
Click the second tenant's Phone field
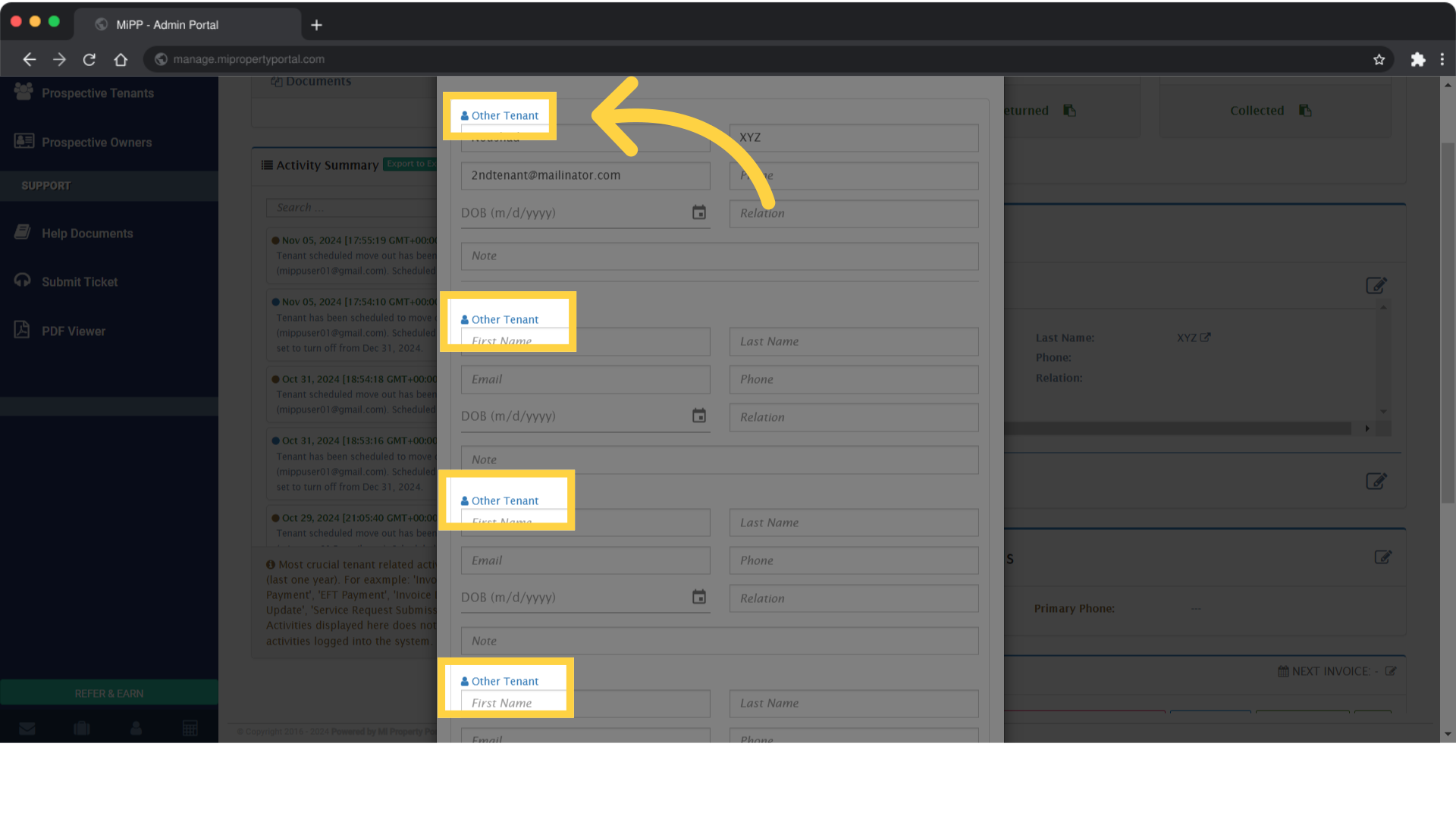pos(854,380)
